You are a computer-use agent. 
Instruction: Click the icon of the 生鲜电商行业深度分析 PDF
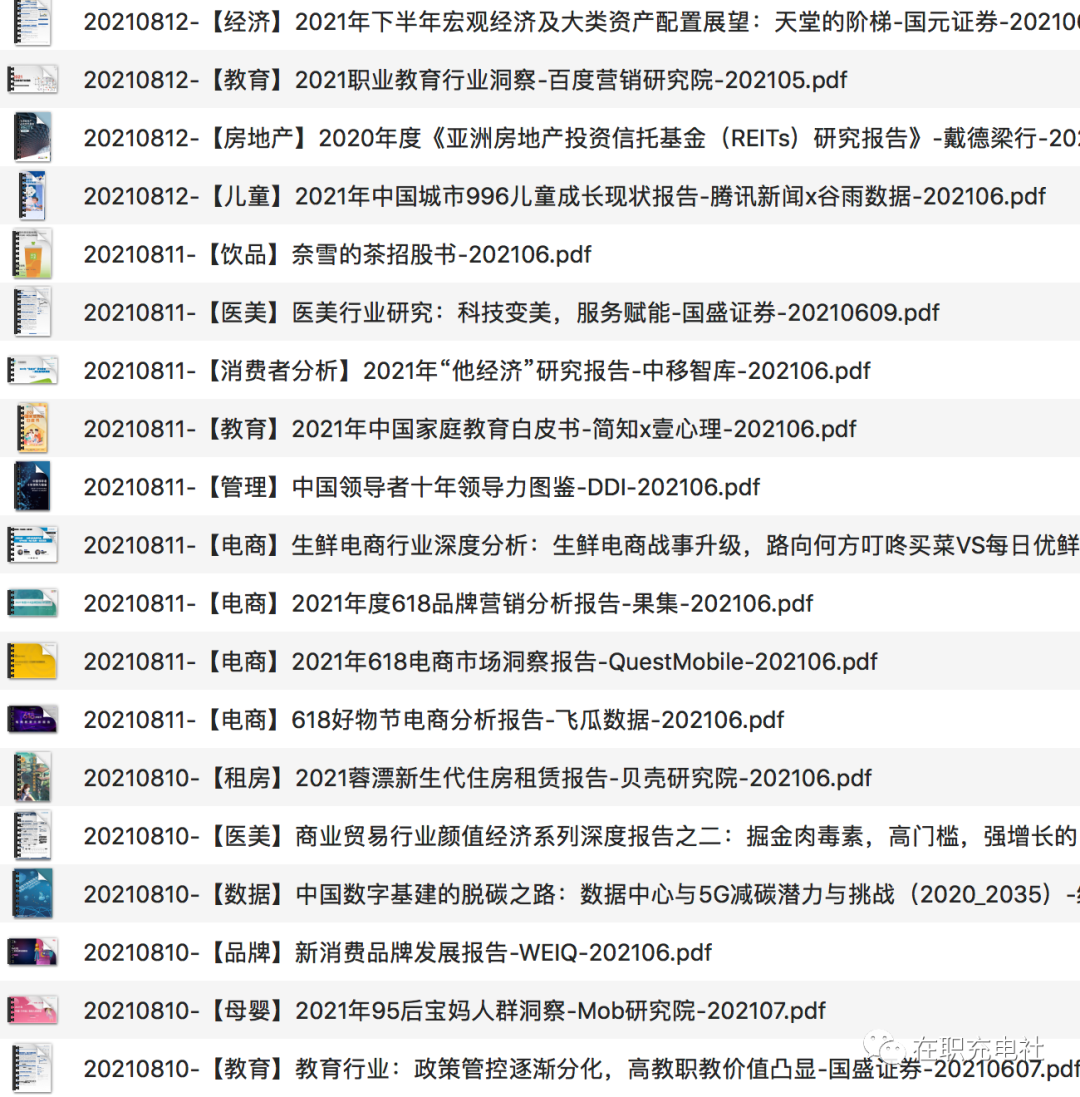[32, 544]
